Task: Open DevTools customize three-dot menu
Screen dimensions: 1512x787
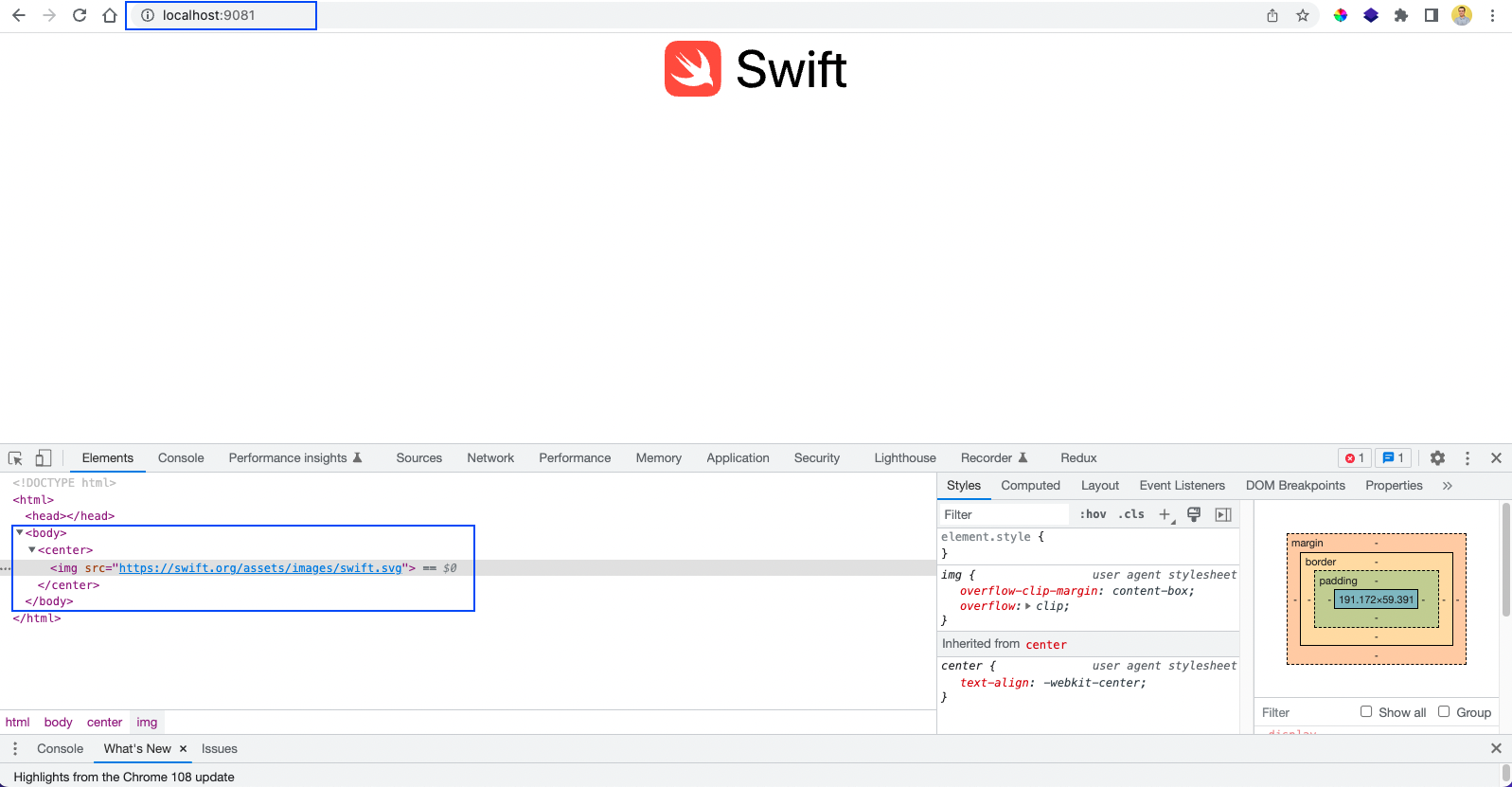Action: point(1468,458)
